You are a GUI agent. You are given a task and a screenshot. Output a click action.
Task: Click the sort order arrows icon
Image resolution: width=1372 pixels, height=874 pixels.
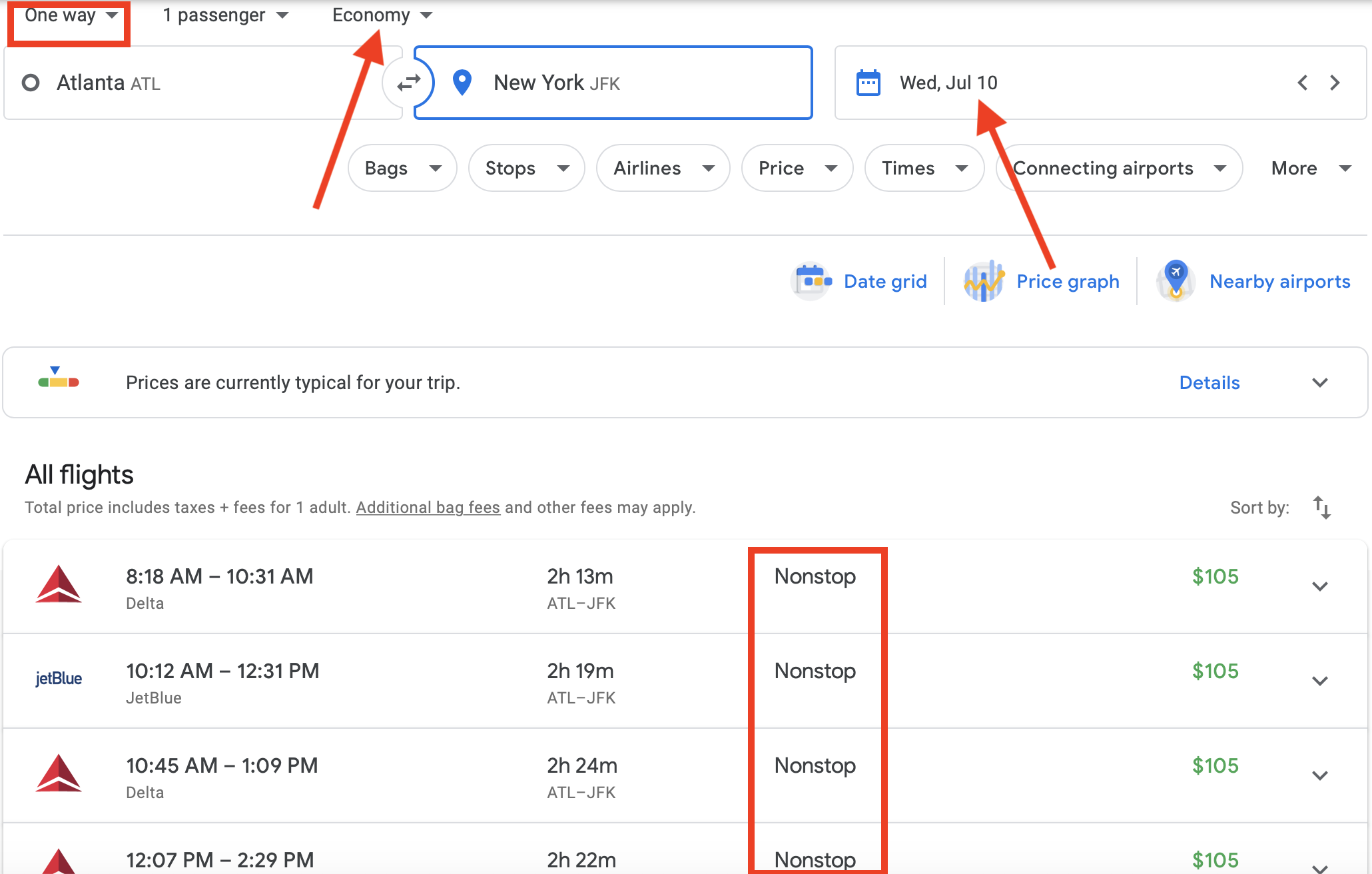[x=1321, y=508]
